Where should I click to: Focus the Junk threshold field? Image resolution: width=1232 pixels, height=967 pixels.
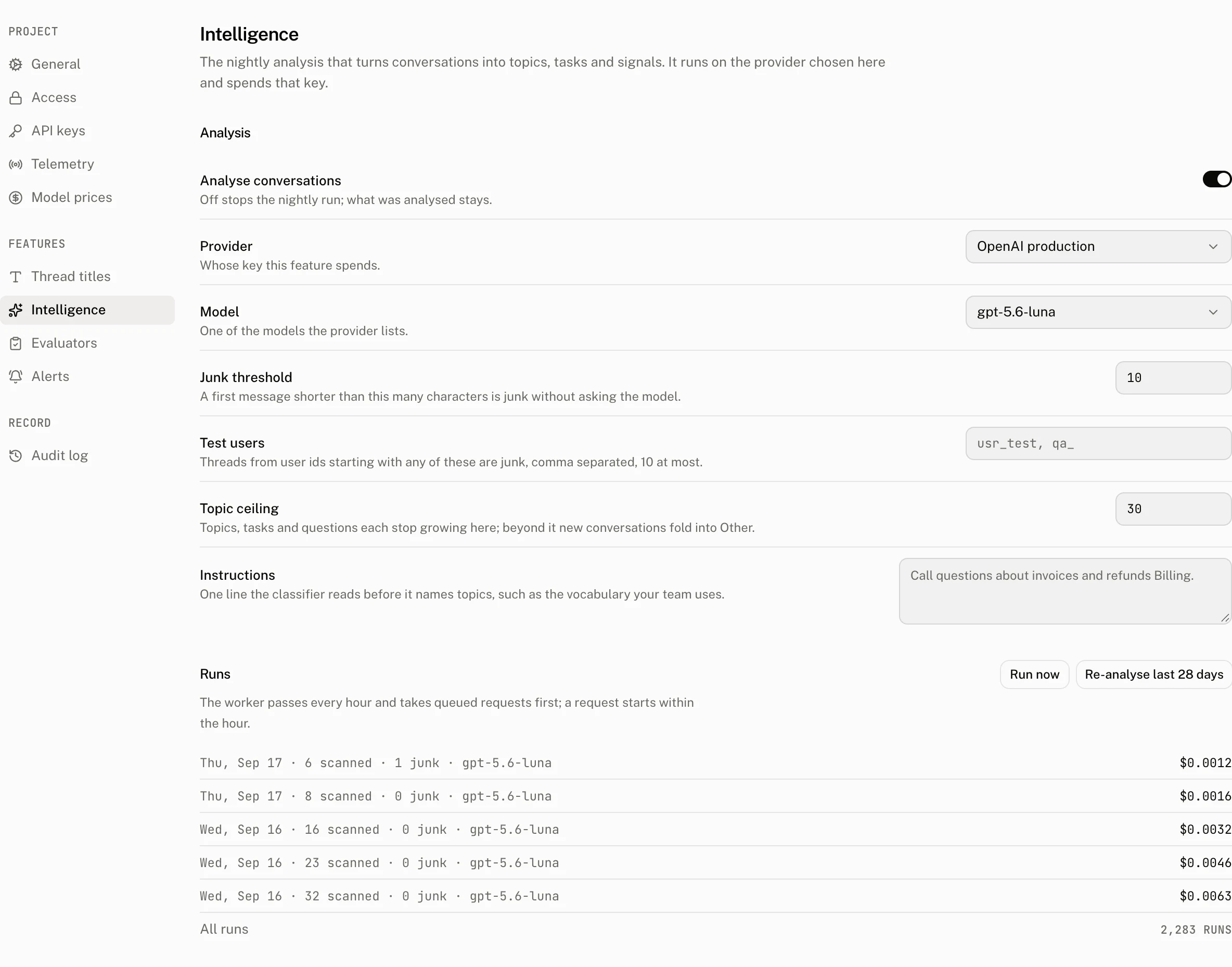(x=1173, y=378)
